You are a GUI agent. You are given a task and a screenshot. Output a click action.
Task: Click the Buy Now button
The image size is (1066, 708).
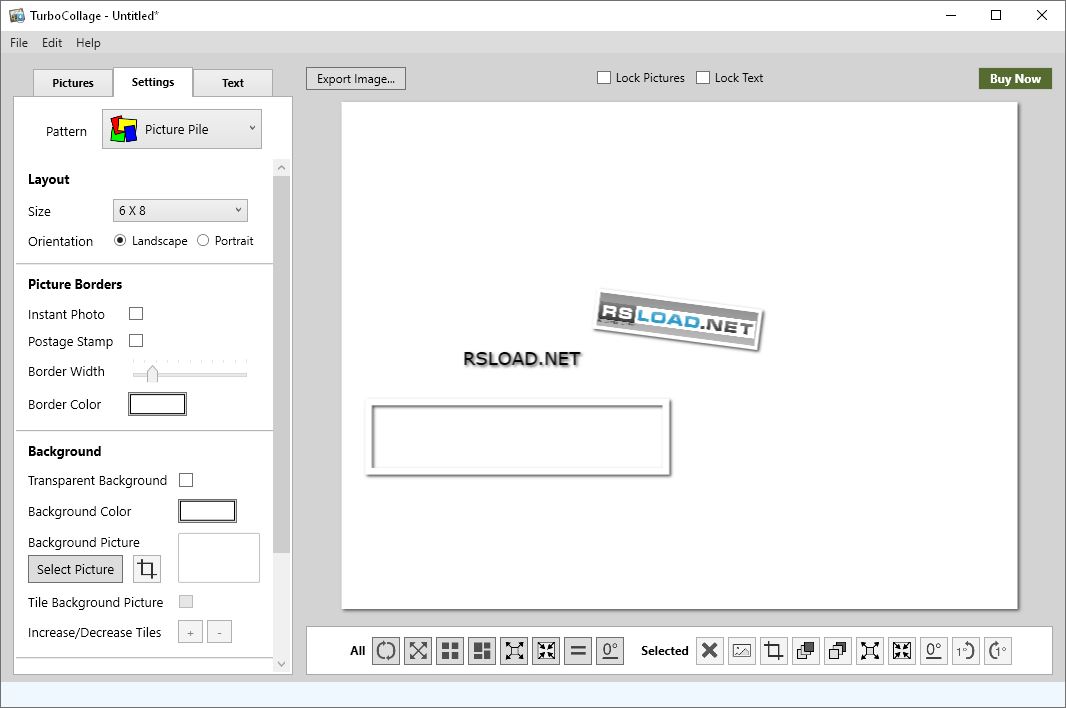click(1015, 78)
